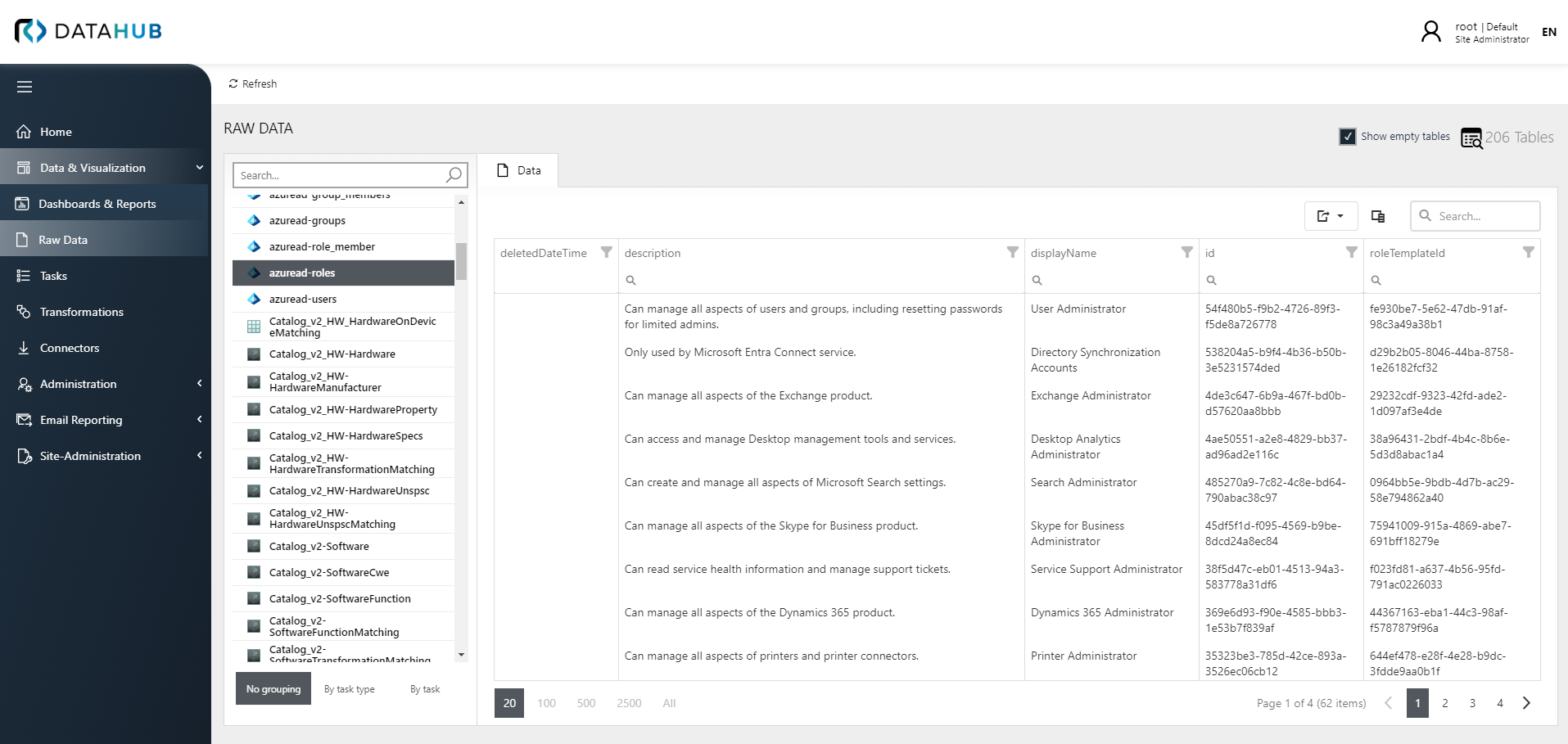Image resolution: width=1568 pixels, height=744 pixels.
Task: Expand the Administration section
Action: (x=78, y=384)
